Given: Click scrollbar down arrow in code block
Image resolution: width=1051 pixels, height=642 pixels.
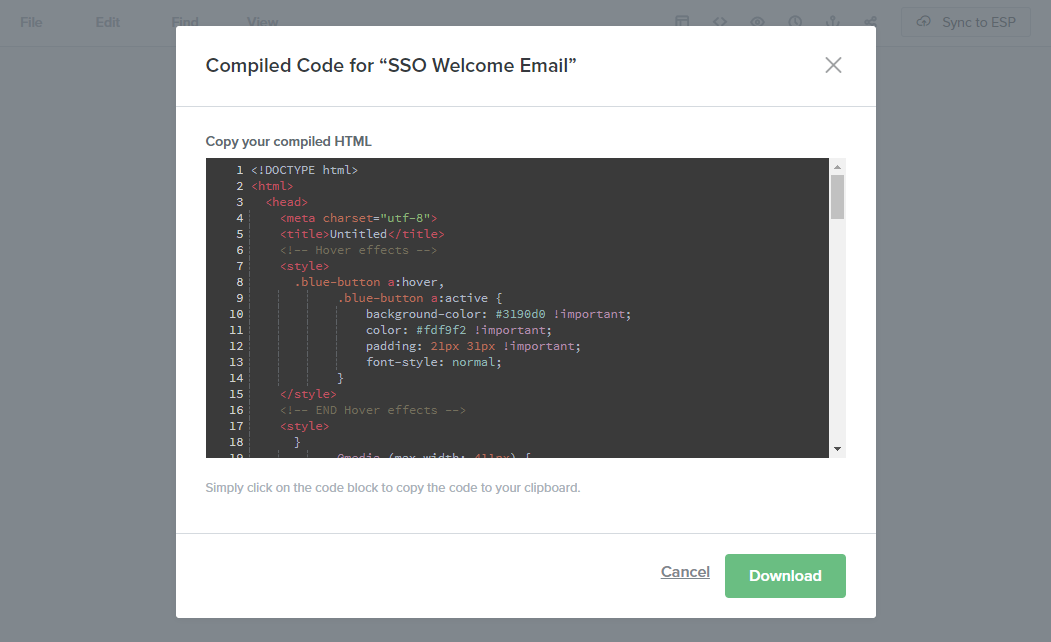Looking at the screenshot, I should tap(837, 449).
